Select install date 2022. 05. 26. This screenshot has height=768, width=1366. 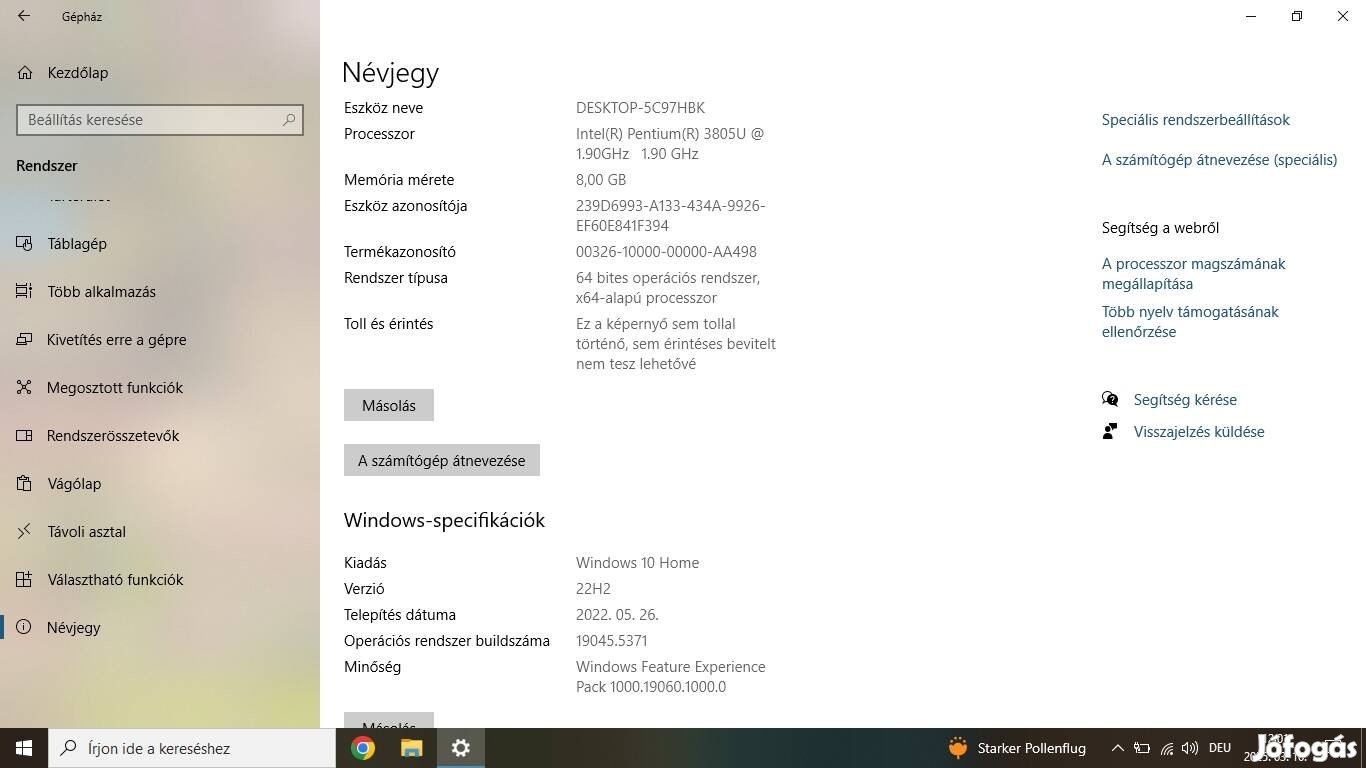tap(617, 615)
